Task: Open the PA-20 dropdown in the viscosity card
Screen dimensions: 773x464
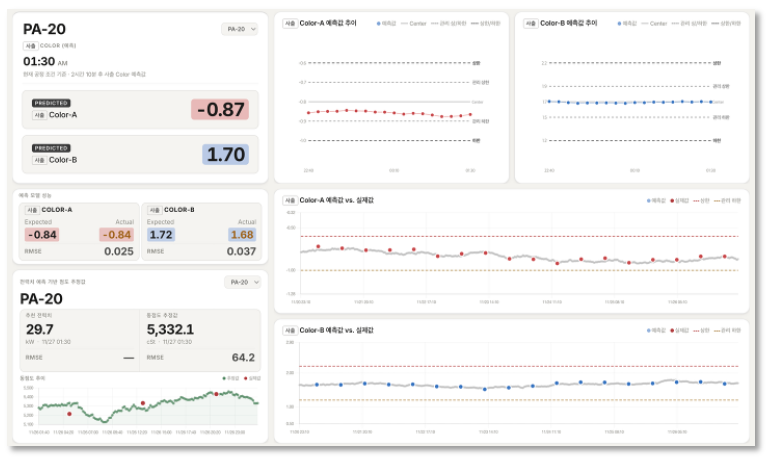Action: click(243, 282)
